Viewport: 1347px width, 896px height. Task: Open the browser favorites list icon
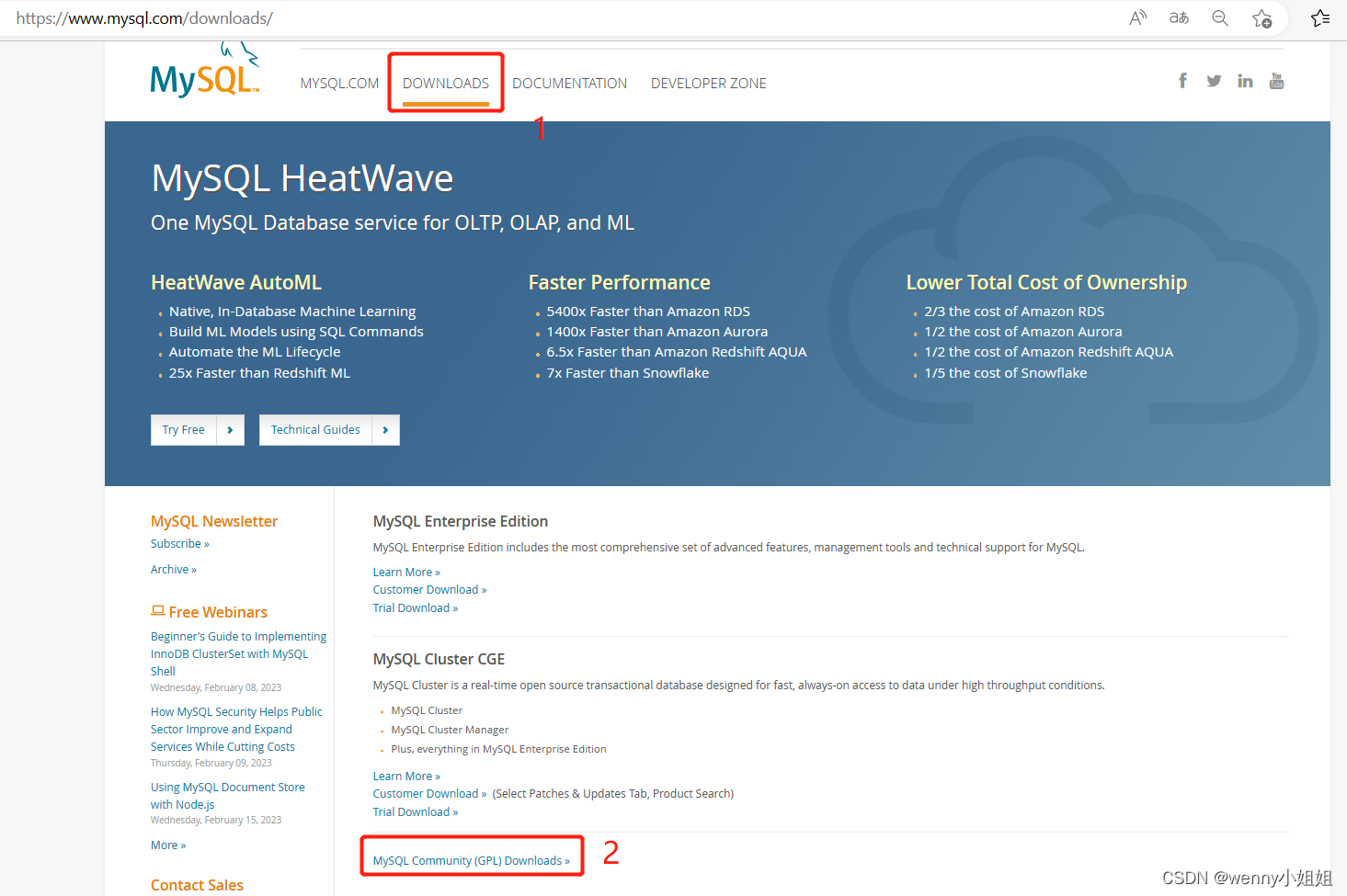tap(1320, 17)
